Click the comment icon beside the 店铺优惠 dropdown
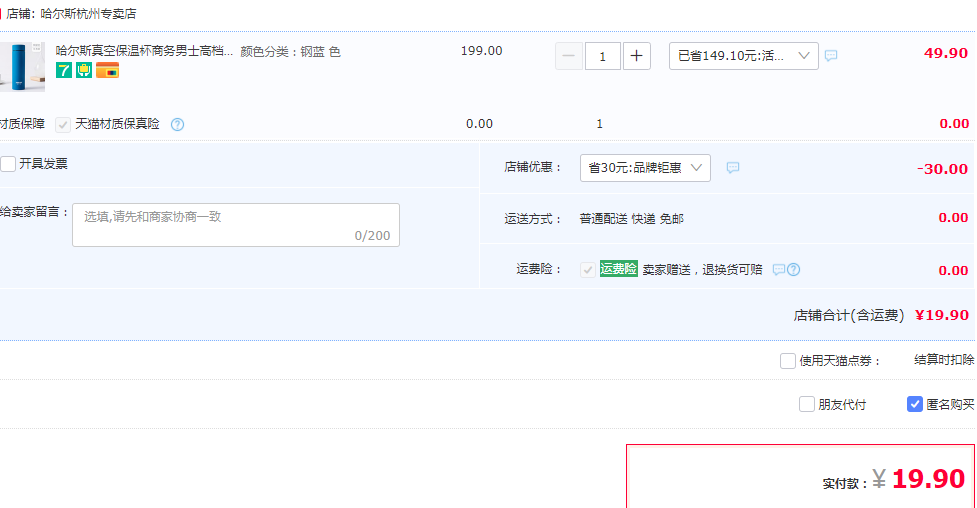This screenshot has width=977, height=508. [x=733, y=167]
